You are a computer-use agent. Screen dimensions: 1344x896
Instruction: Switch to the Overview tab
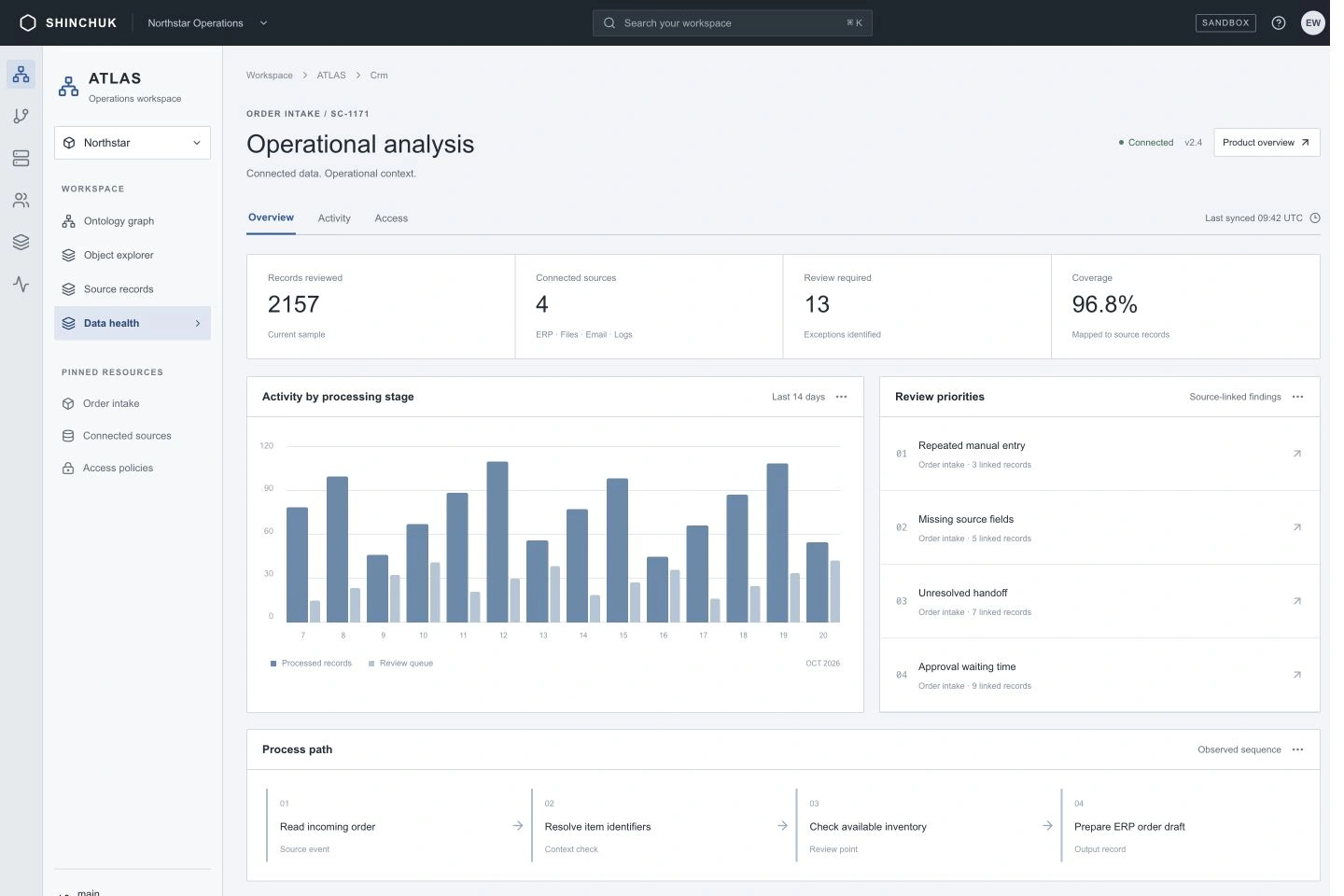tap(271, 217)
